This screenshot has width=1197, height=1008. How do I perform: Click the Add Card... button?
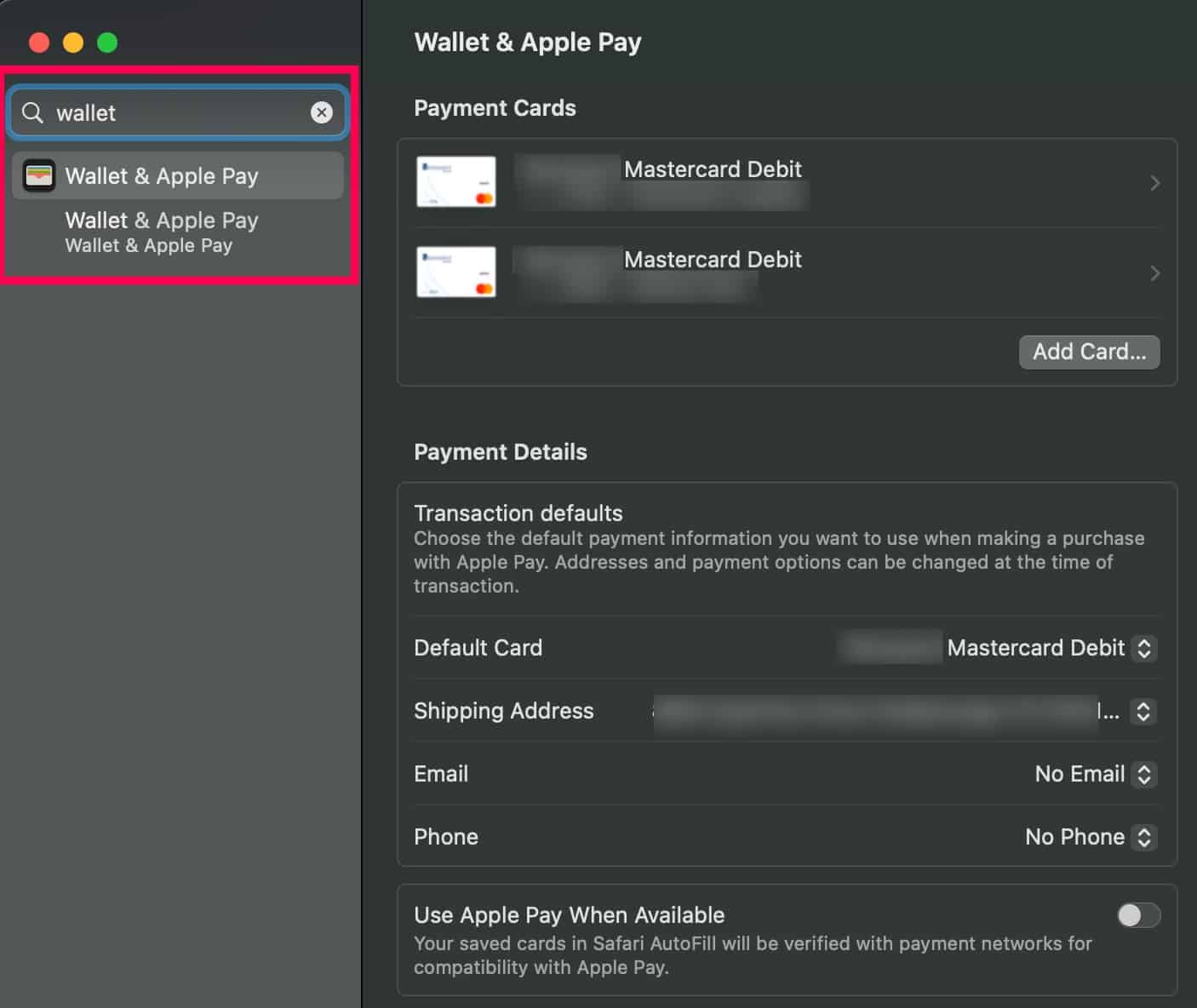[x=1089, y=352]
